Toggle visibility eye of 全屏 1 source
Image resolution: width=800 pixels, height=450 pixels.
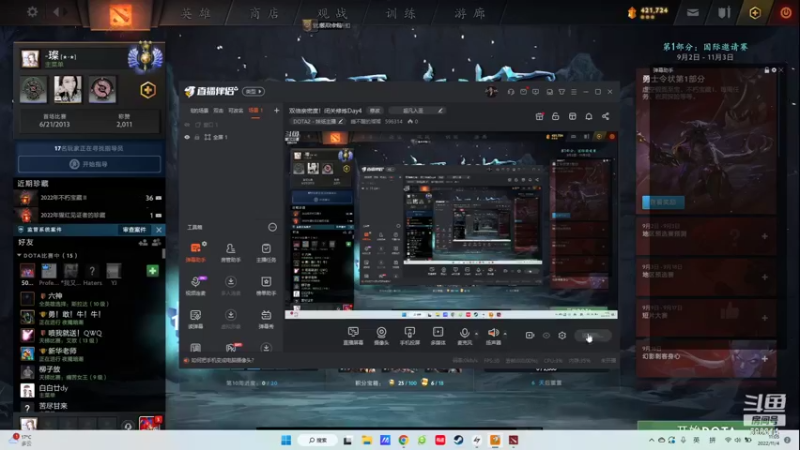[187, 137]
